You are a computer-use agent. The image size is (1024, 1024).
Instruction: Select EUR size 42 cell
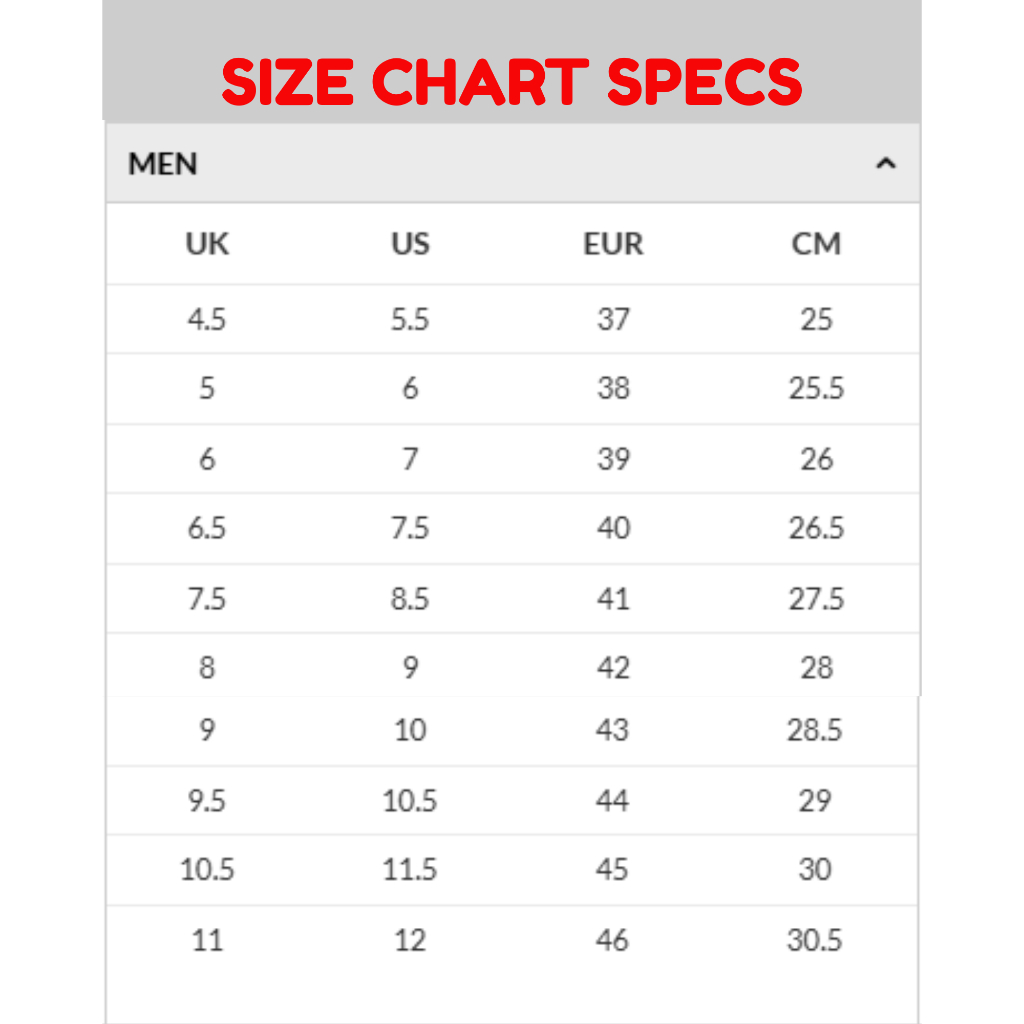tap(613, 667)
